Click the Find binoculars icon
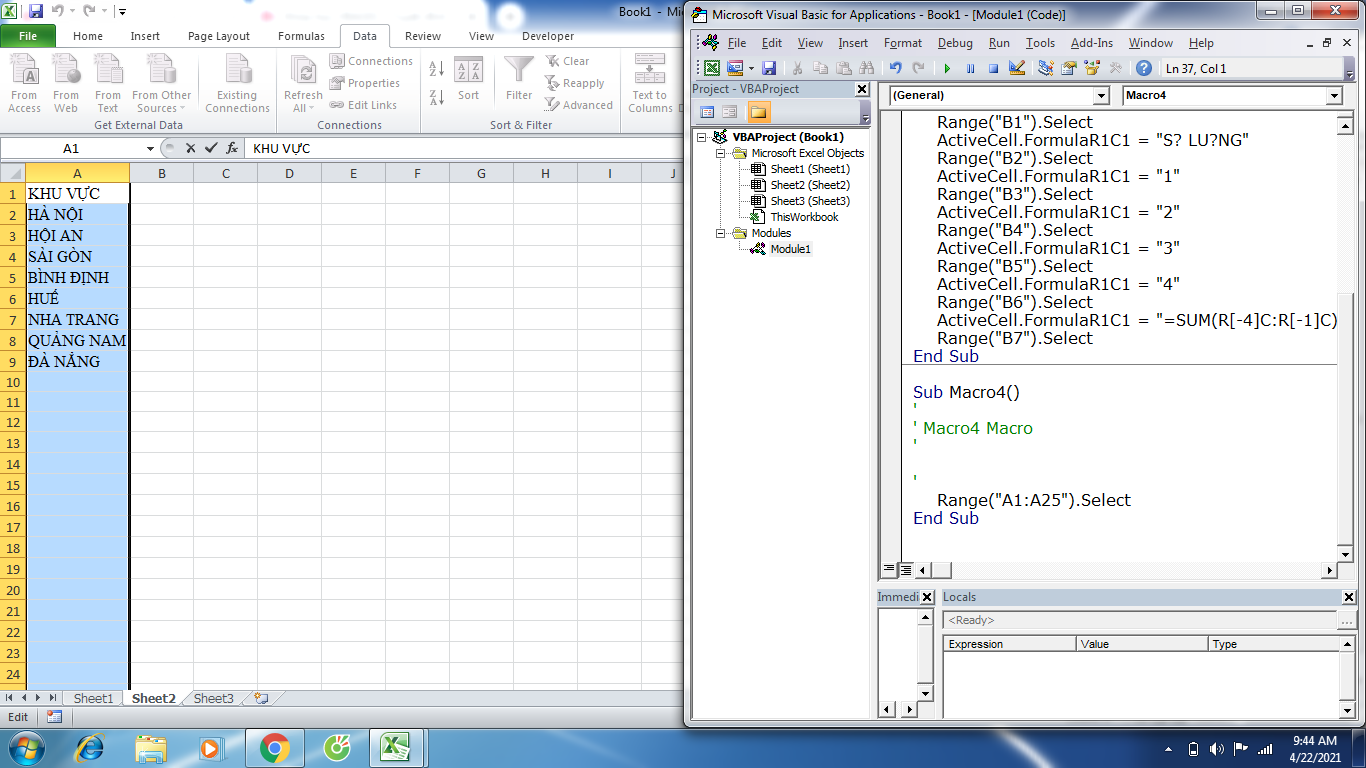1366x768 pixels. pos(866,68)
